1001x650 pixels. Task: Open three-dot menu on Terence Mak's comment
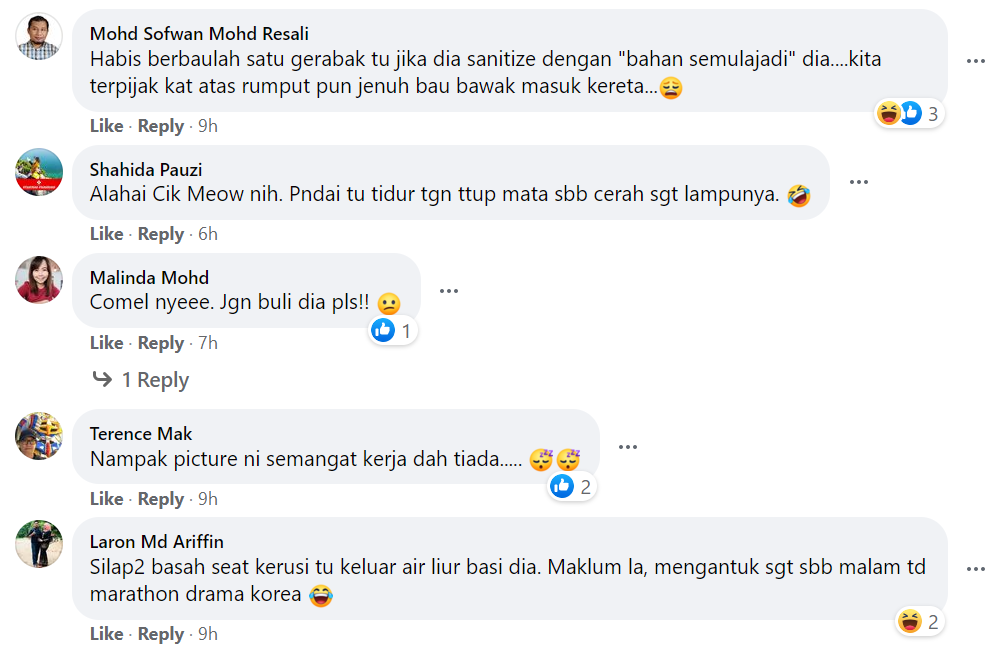click(627, 447)
